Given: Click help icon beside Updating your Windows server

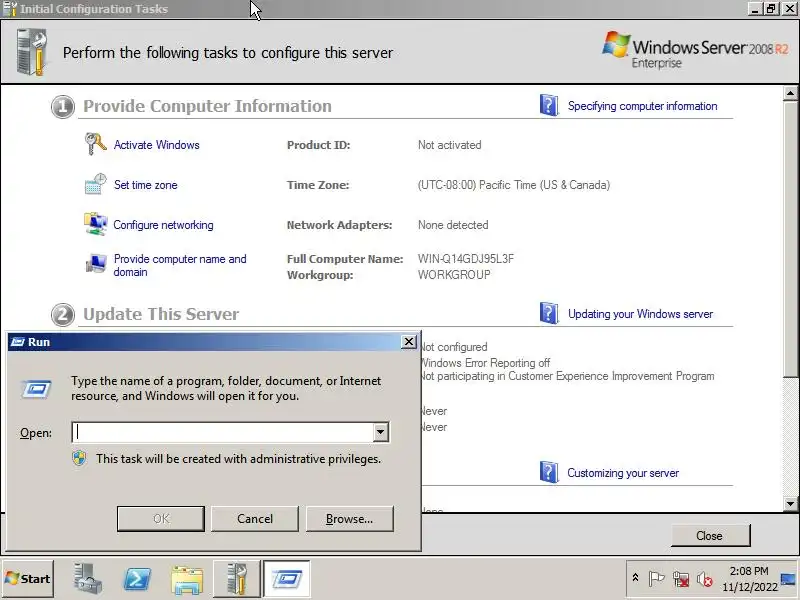Looking at the screenshot, I should point(549,313).
